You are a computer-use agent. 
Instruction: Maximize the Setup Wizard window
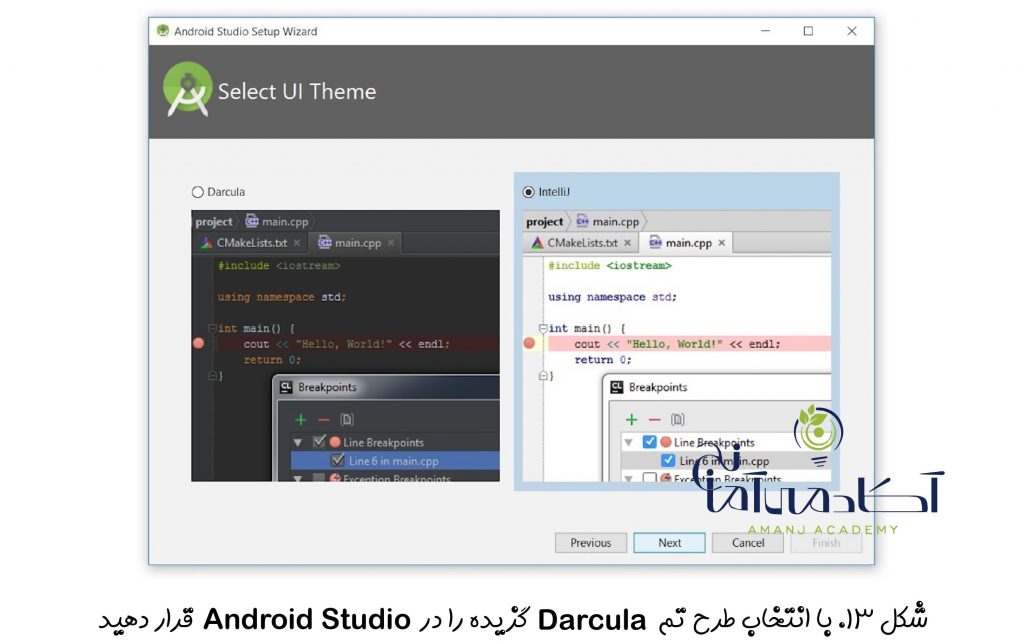pyautogui.click(x=808, y=31)
